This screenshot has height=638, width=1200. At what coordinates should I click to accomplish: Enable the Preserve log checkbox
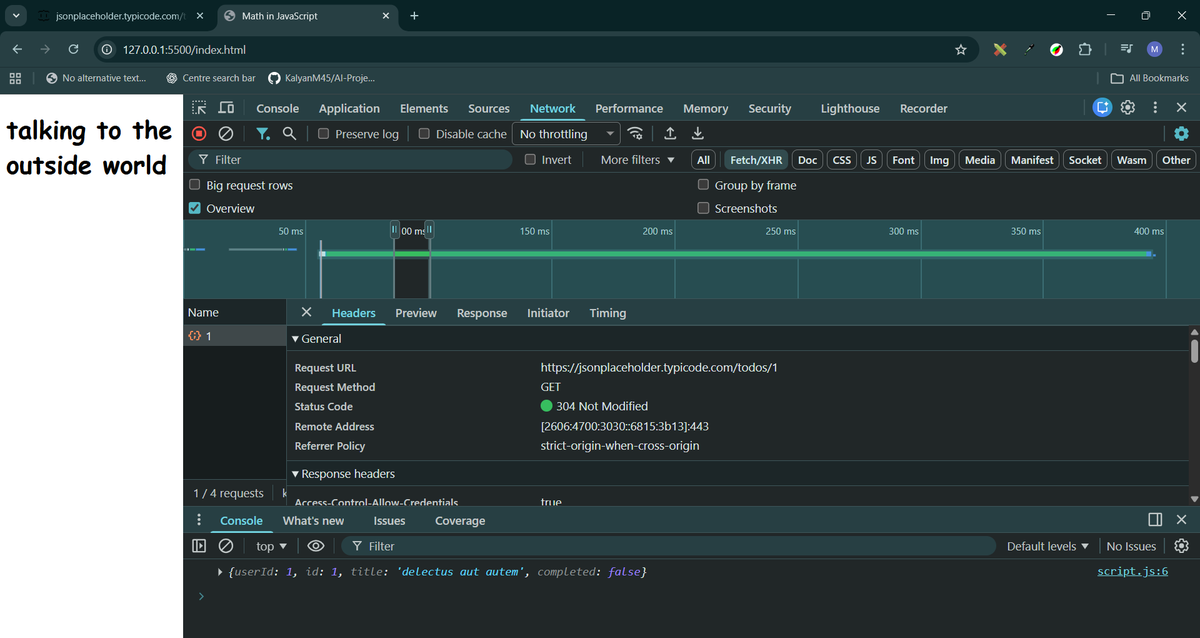point(324,134)
